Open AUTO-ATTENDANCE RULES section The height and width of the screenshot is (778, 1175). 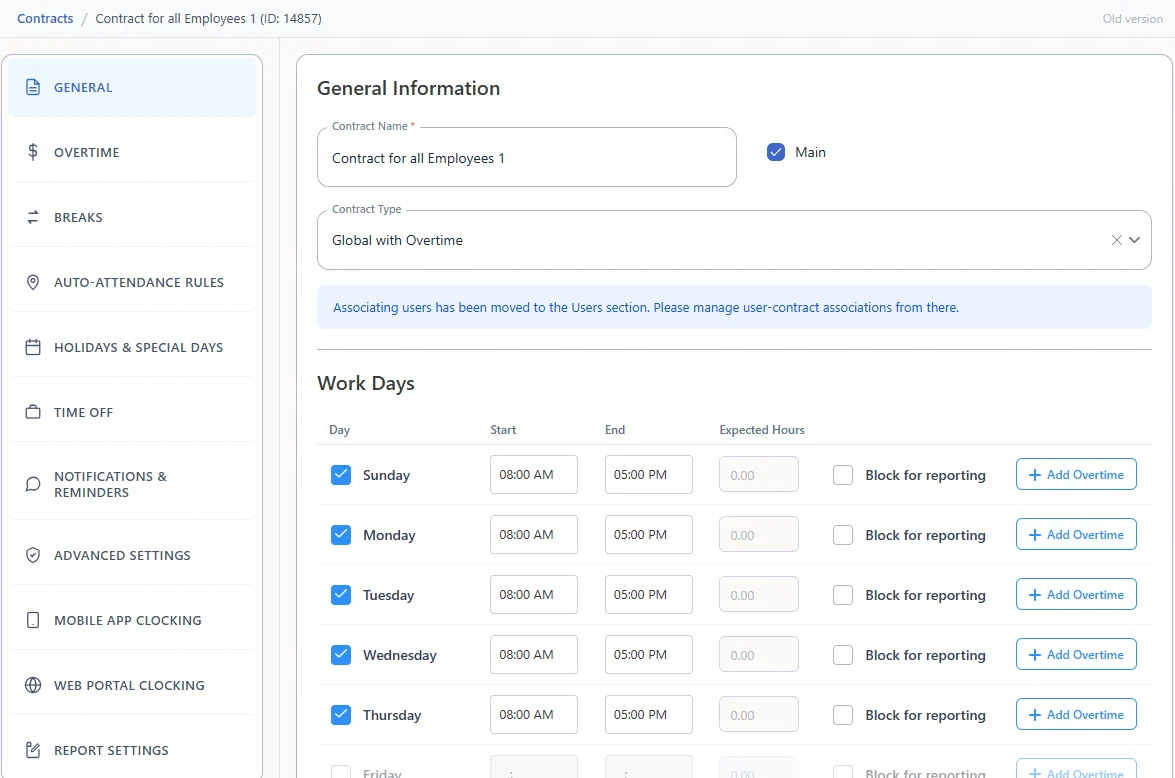(x=132, y=283)
